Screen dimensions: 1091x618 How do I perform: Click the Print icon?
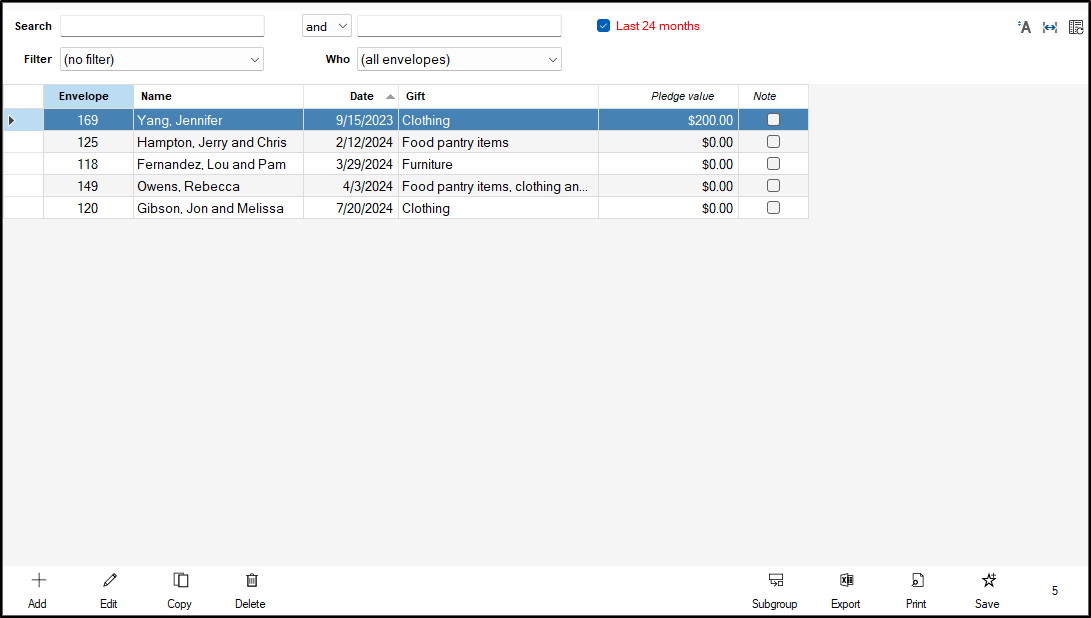pos(916,581)
